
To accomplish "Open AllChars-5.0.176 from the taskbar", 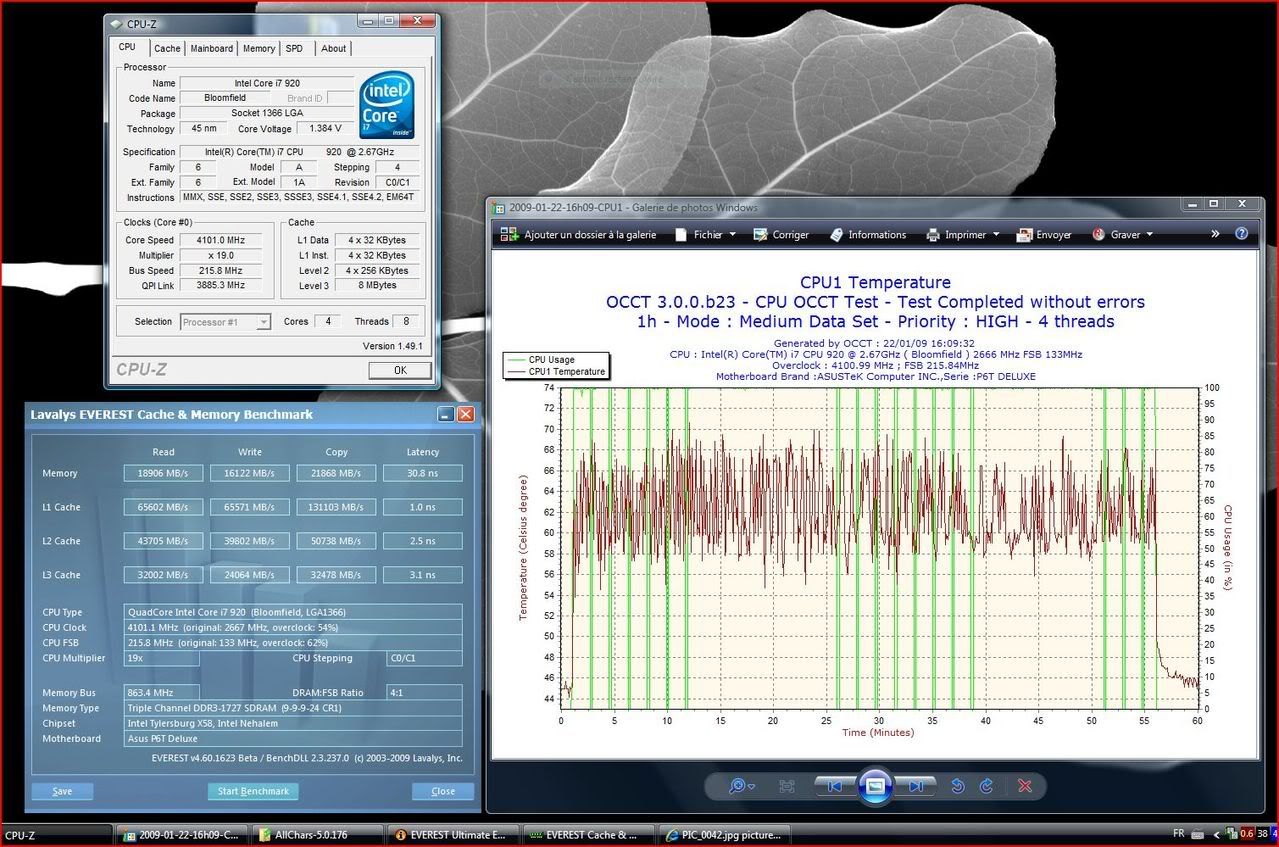I will [x=317, y=834].
